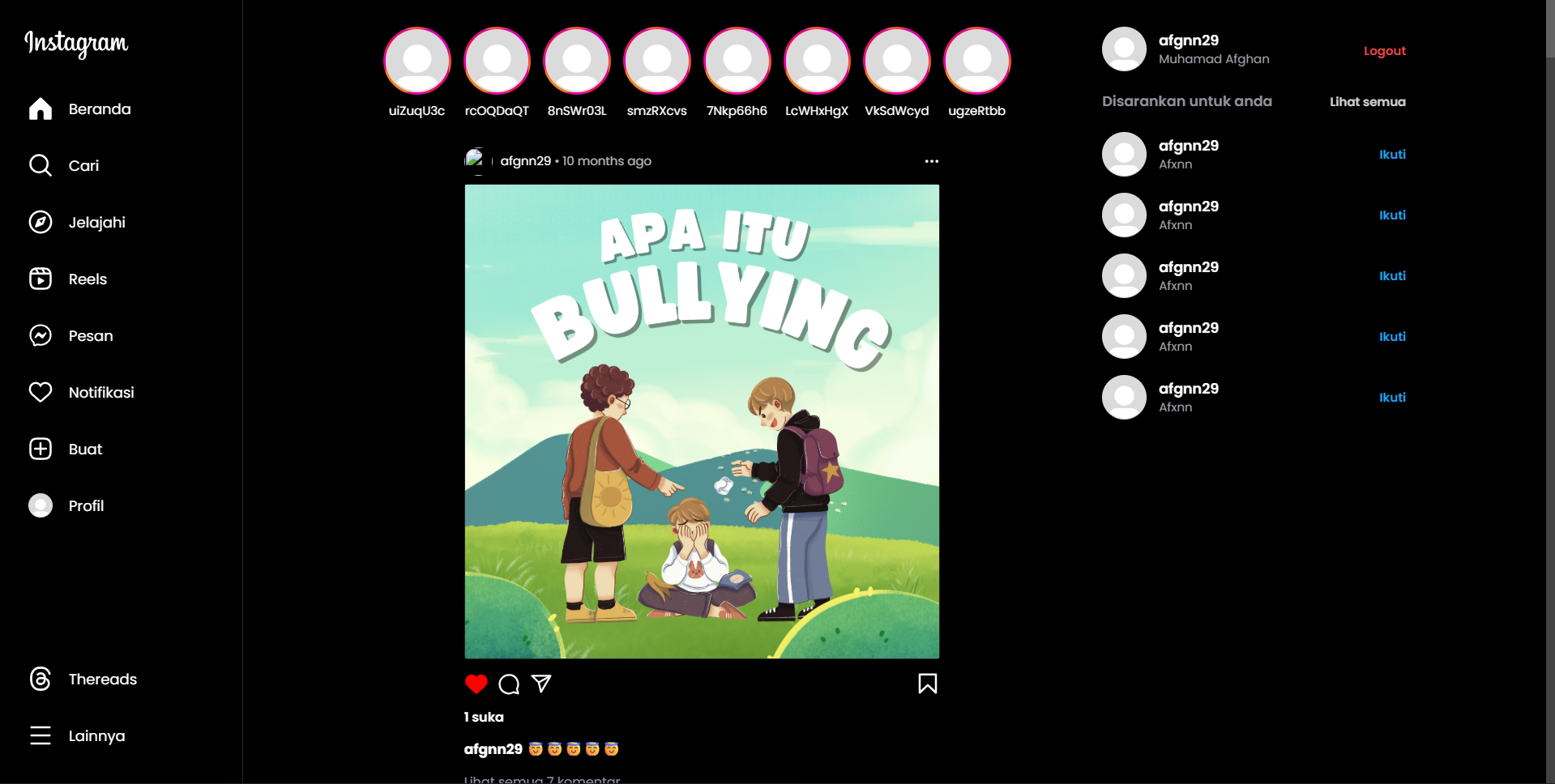Unlike the post with red heart
The height and width of the screenshot is (784, 1555).
pos(476,684)
